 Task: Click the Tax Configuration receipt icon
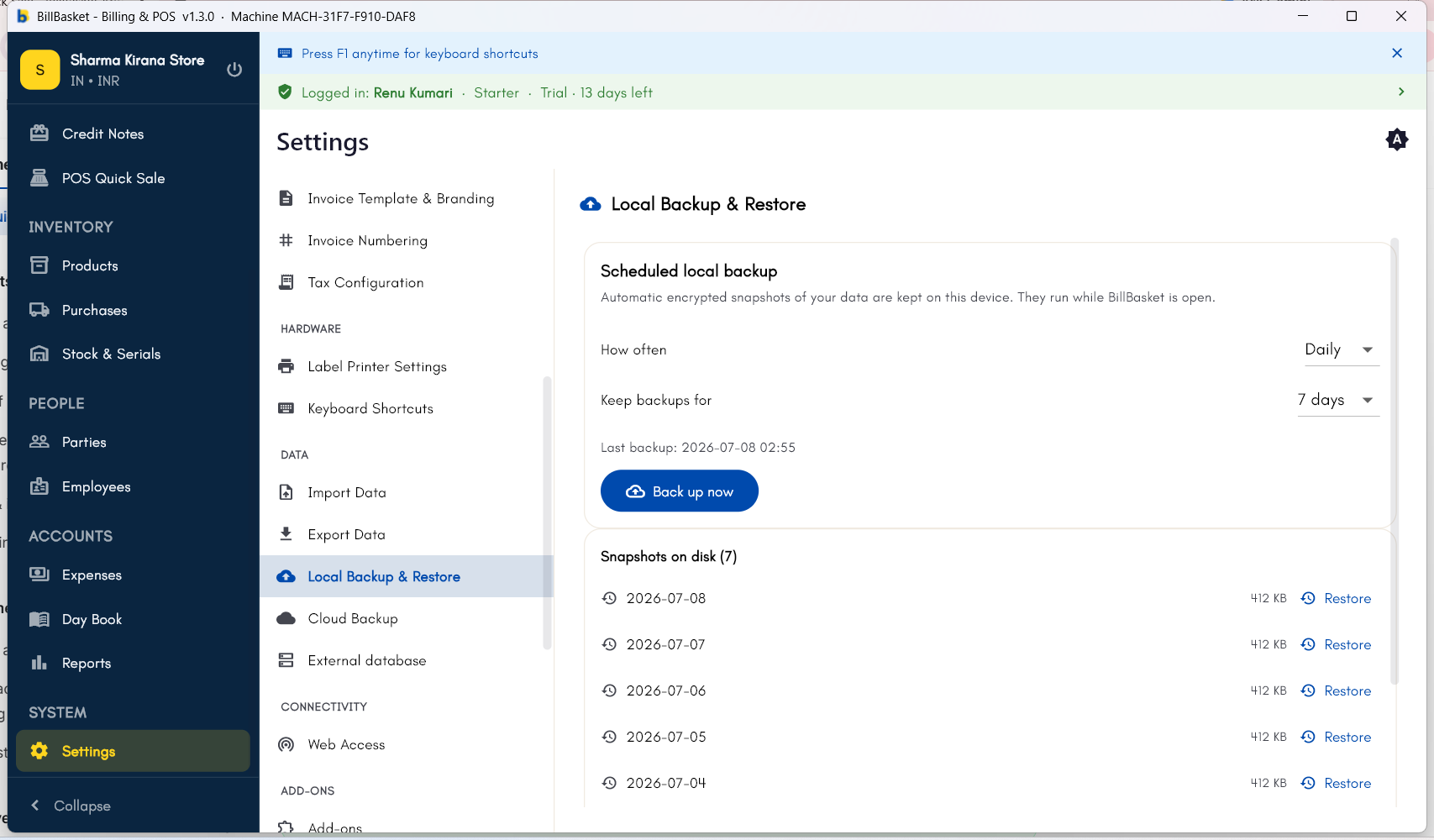pyautogui.click(x=286, y=282)
